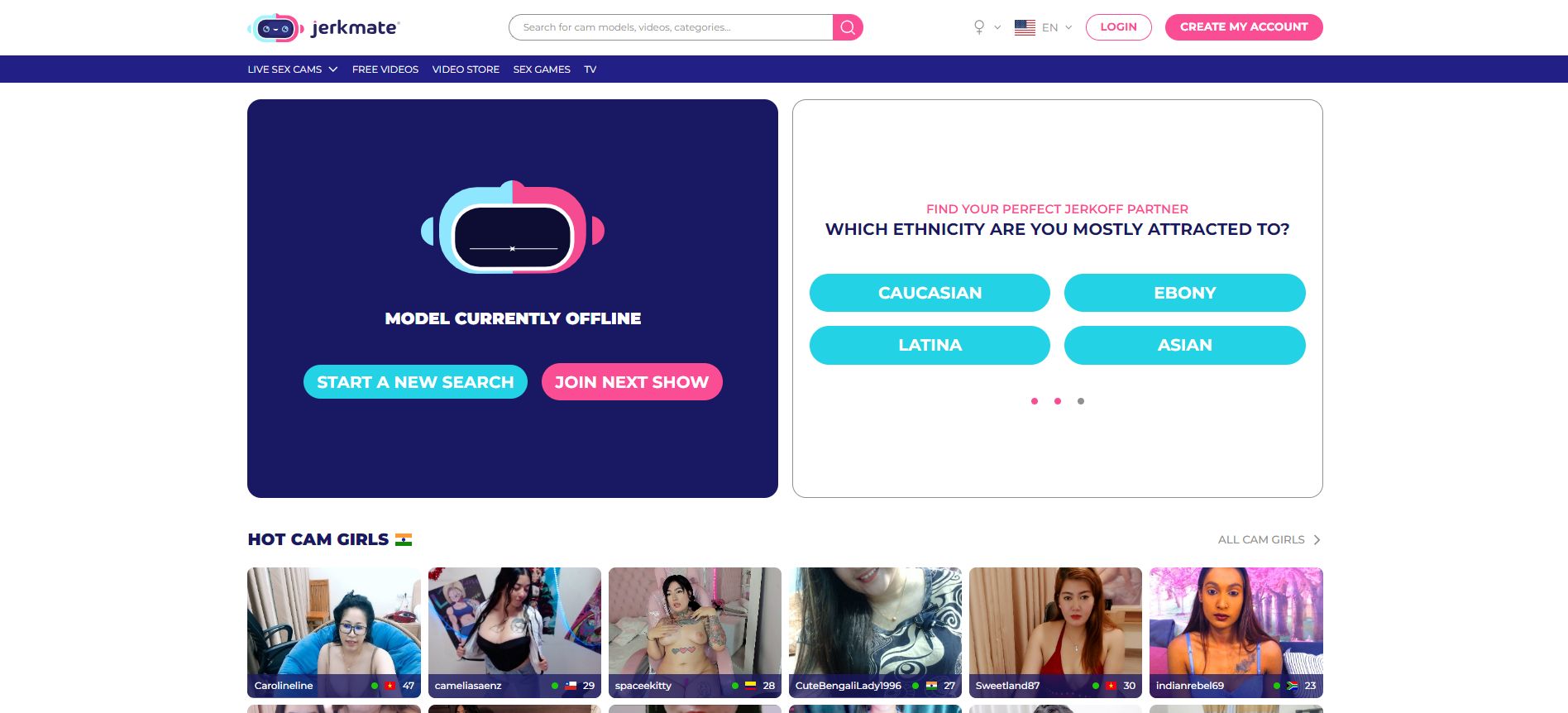Viewport: 1568px width, 713px height.
Task: Focus the cam models search field
Action: (671, 27)
